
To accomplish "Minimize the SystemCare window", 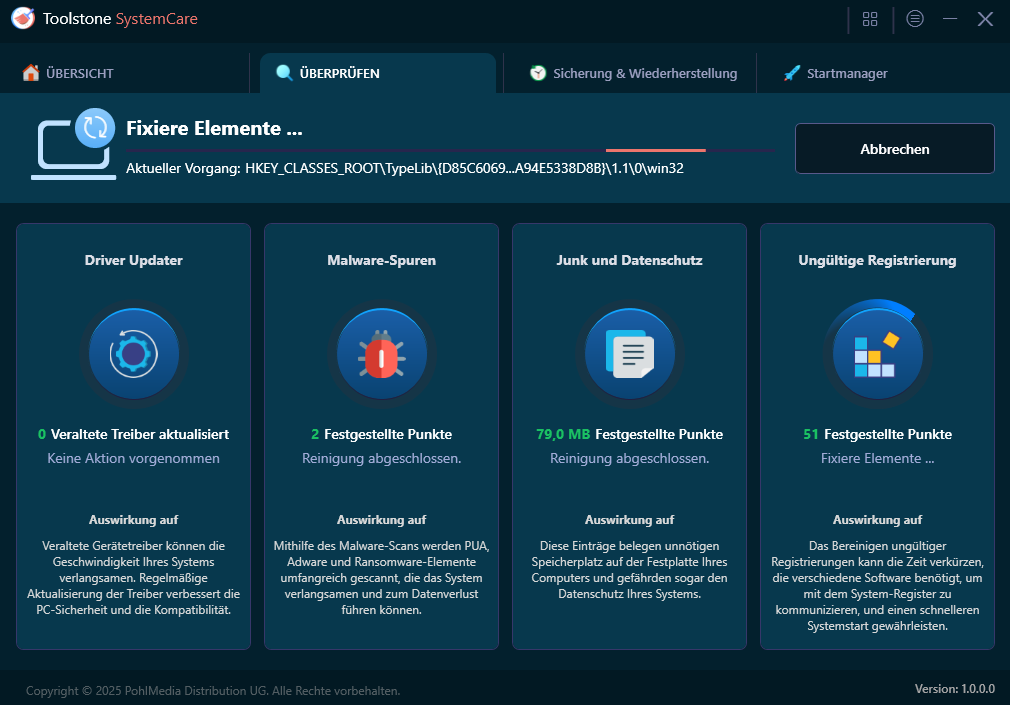I will (950, 19).
